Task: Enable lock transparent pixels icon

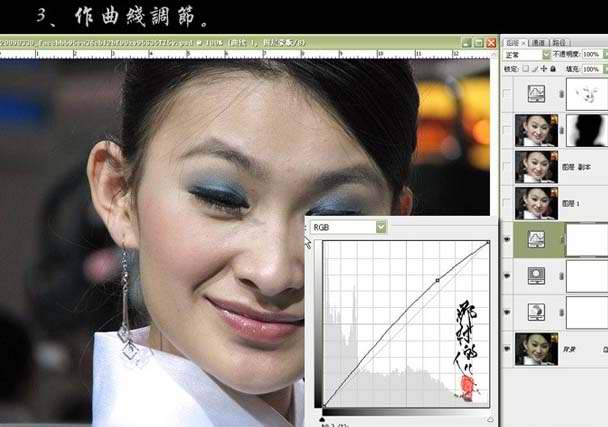Action: pos(525,69)
